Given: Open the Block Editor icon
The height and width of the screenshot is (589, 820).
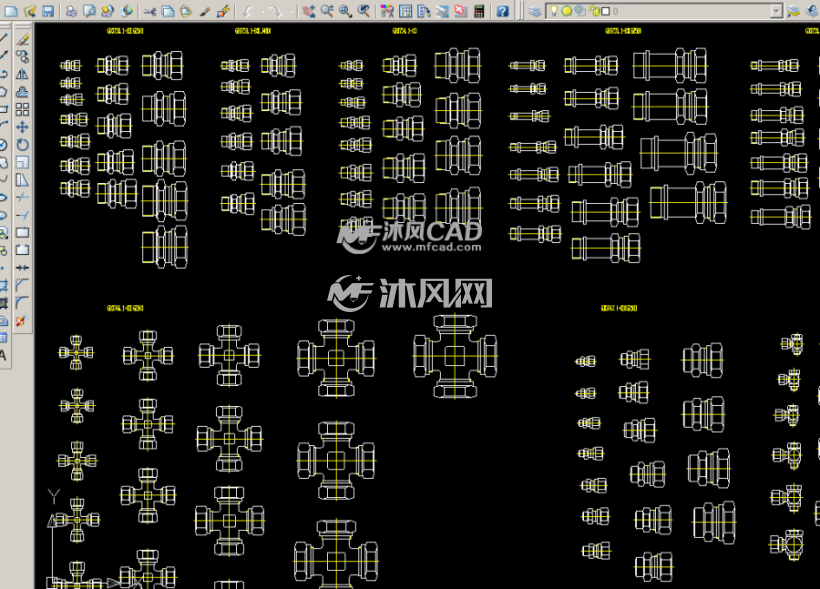Looking at the screenshot, I should tap(223, 10).
